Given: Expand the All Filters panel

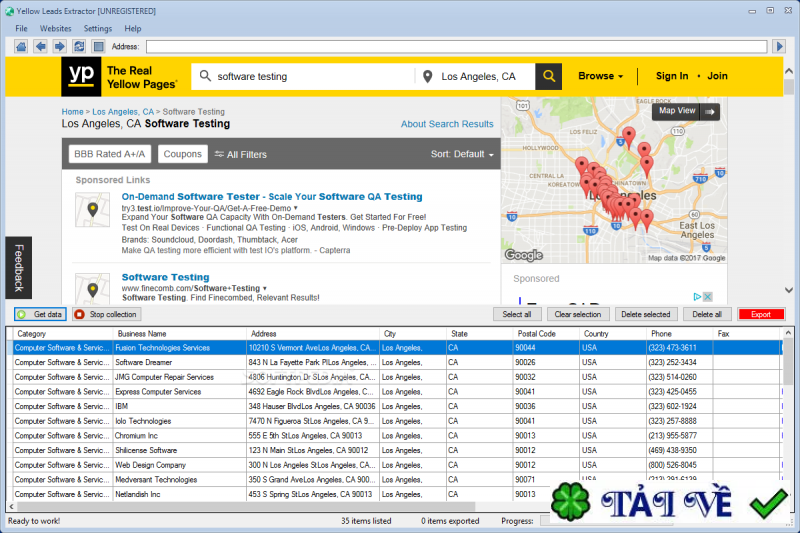Looking at the screenshot, I should pos(241,154).
